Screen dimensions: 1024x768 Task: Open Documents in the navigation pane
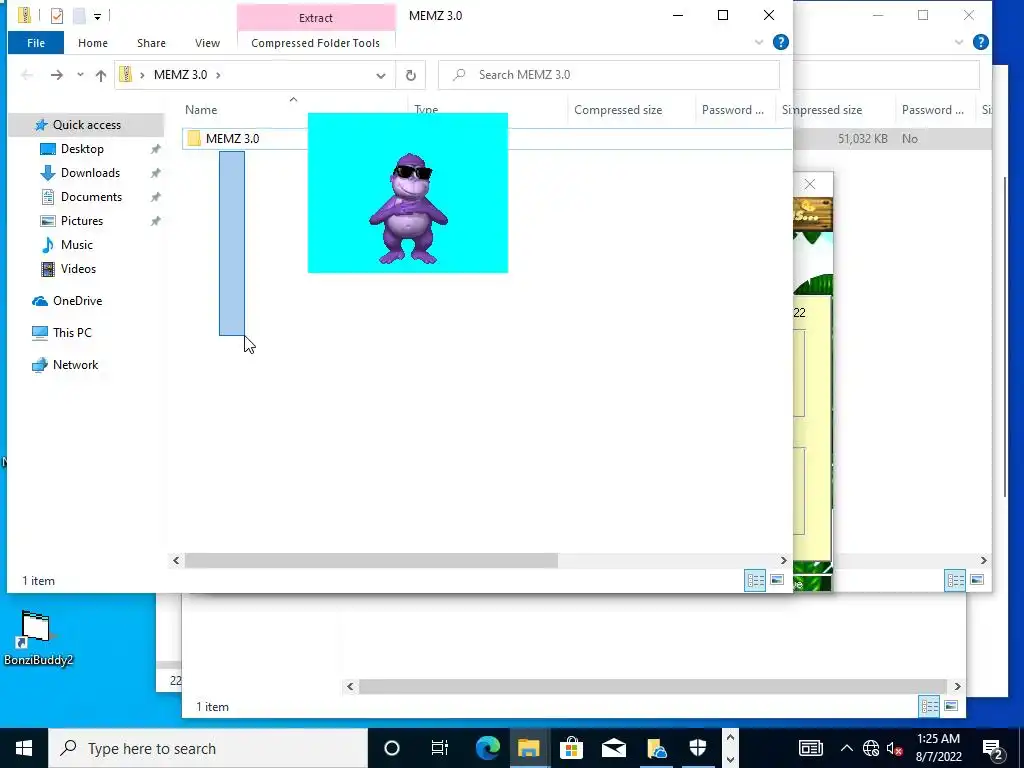[x=91, y=197]
